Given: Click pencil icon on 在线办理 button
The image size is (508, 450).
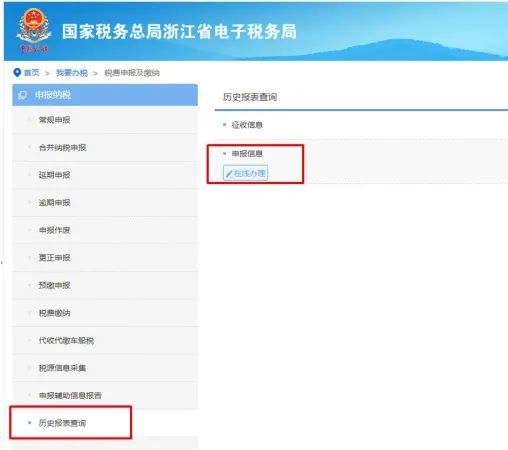Looking at the screenshot, I should 229,174.
